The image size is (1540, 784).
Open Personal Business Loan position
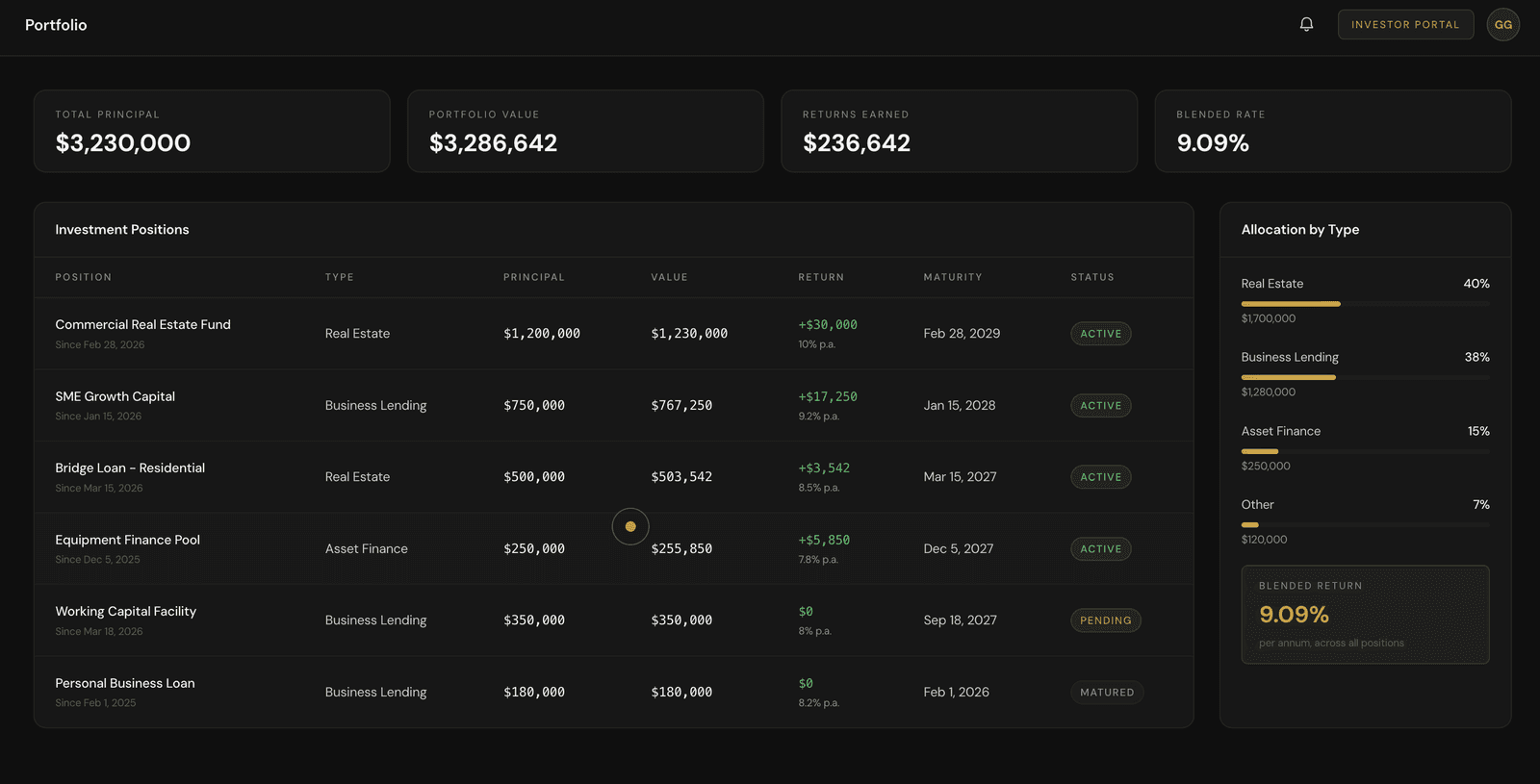tap(614, 692)
